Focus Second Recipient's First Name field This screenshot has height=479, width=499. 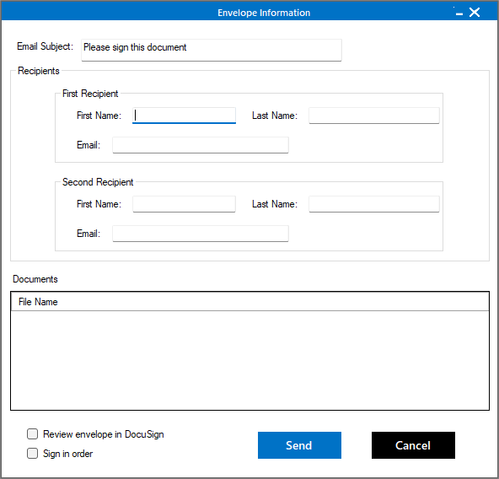(x=184, y=204)
